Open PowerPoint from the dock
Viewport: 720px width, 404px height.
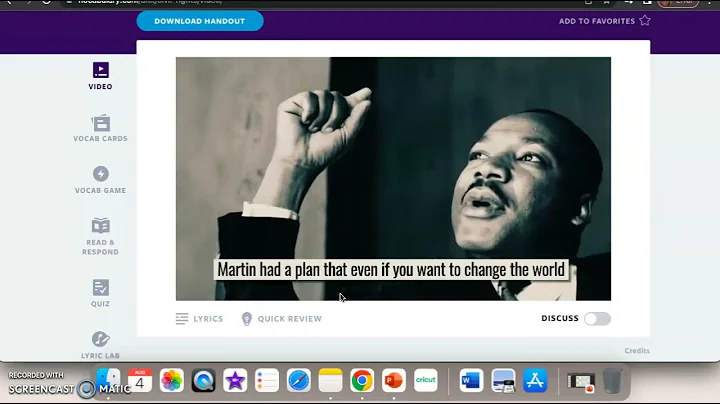394,381
